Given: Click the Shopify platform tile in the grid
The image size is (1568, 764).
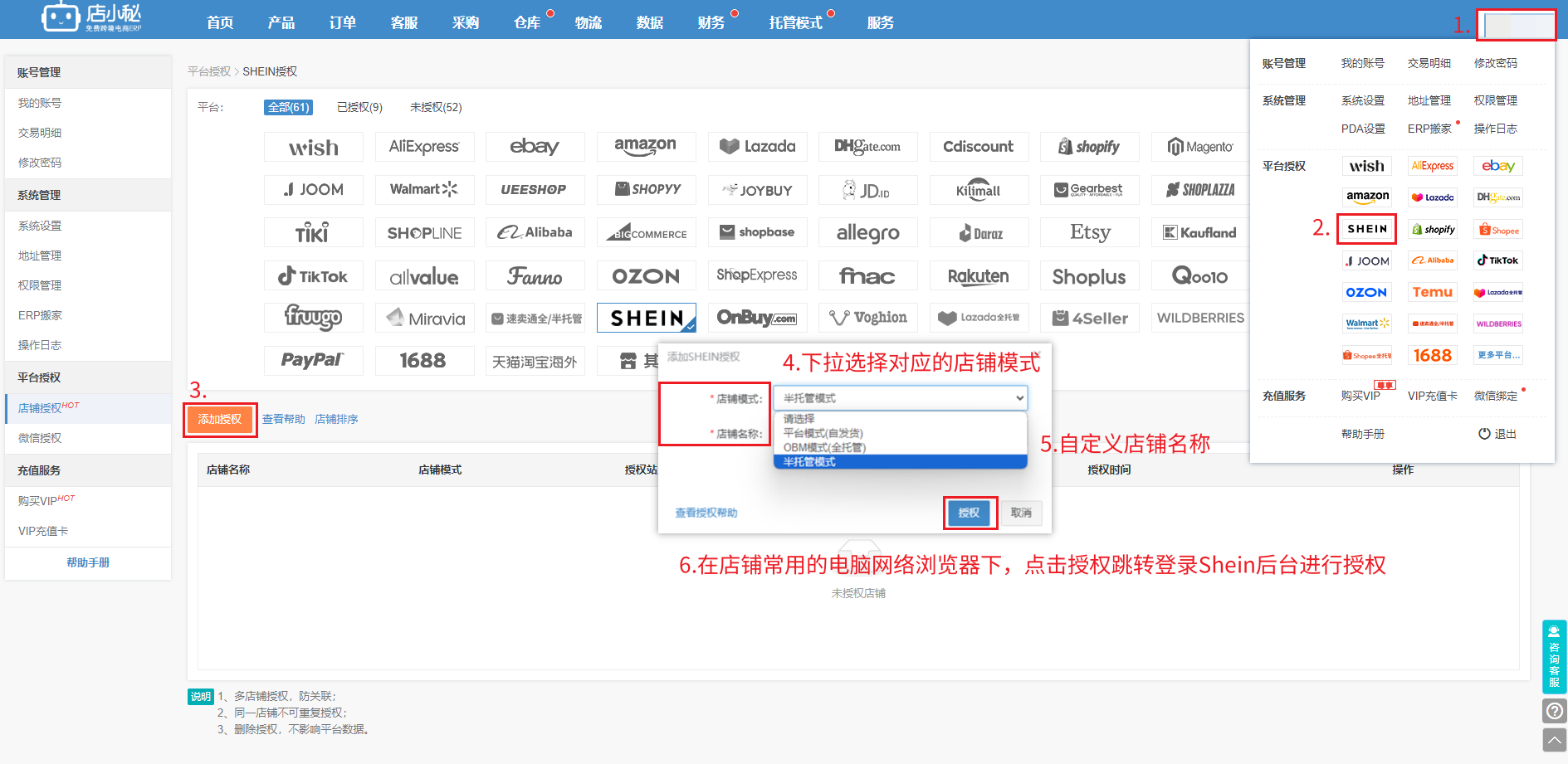Looking at the screenshot, I should point(1089,147).
